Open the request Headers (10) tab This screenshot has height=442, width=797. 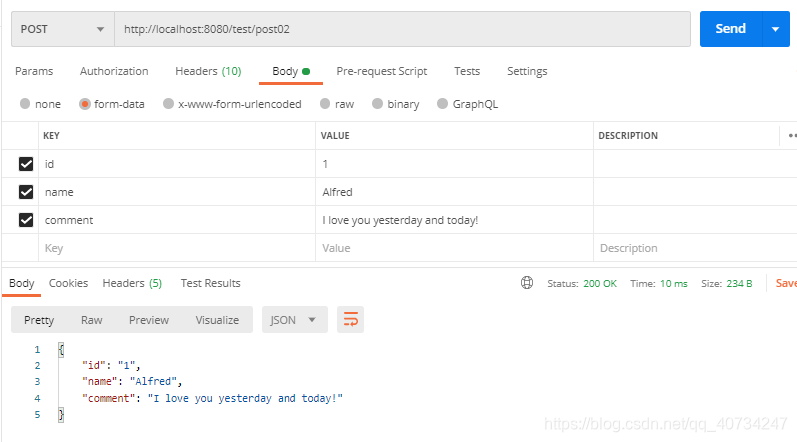click(208, 71)
